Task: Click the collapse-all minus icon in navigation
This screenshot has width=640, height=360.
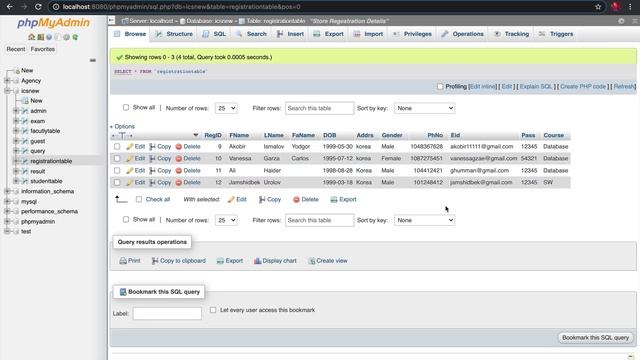Action: (93, 60)
